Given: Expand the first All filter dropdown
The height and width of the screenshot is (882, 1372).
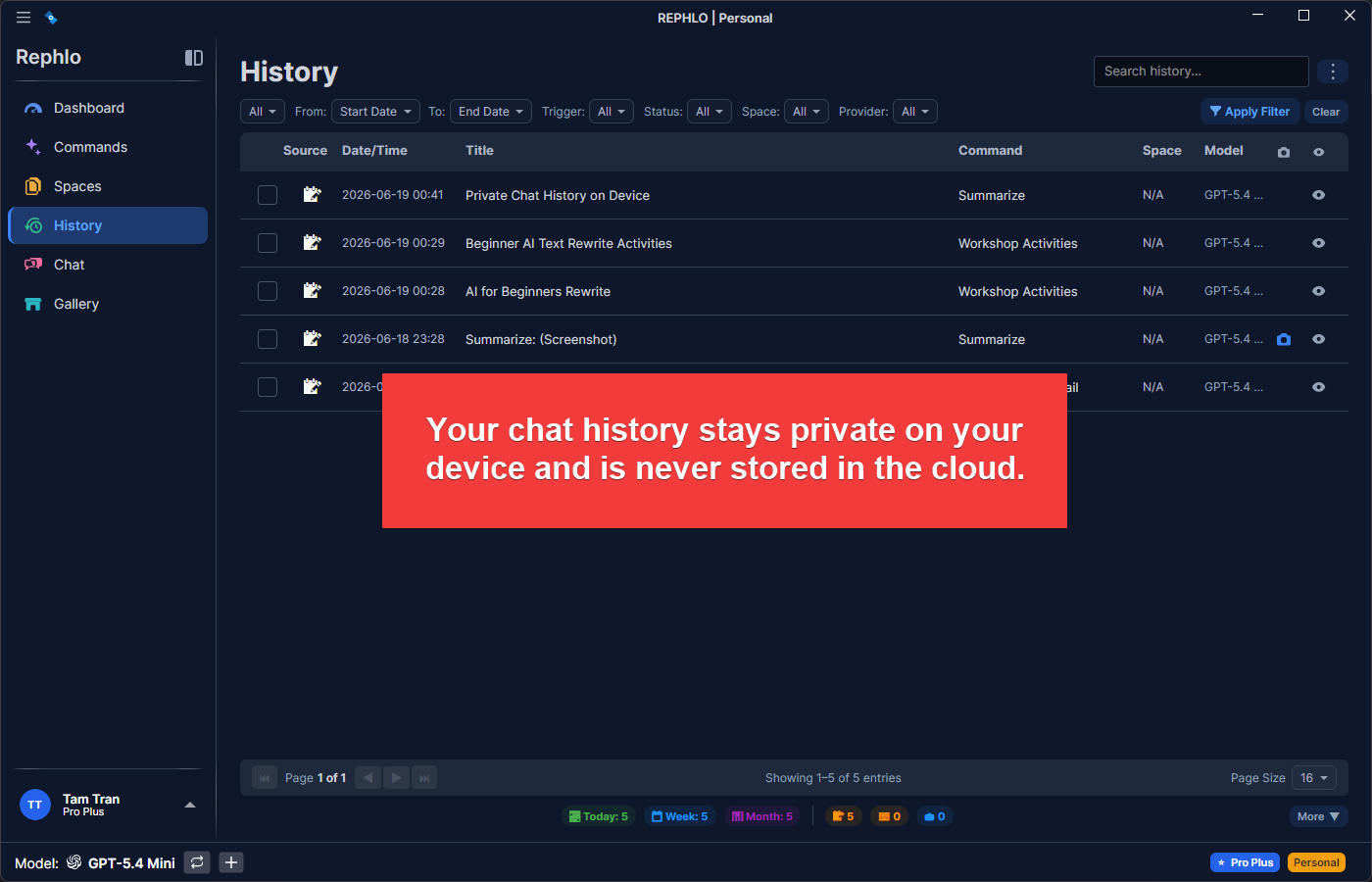Looking at the screenshot, I should click(x=263, y=112).
